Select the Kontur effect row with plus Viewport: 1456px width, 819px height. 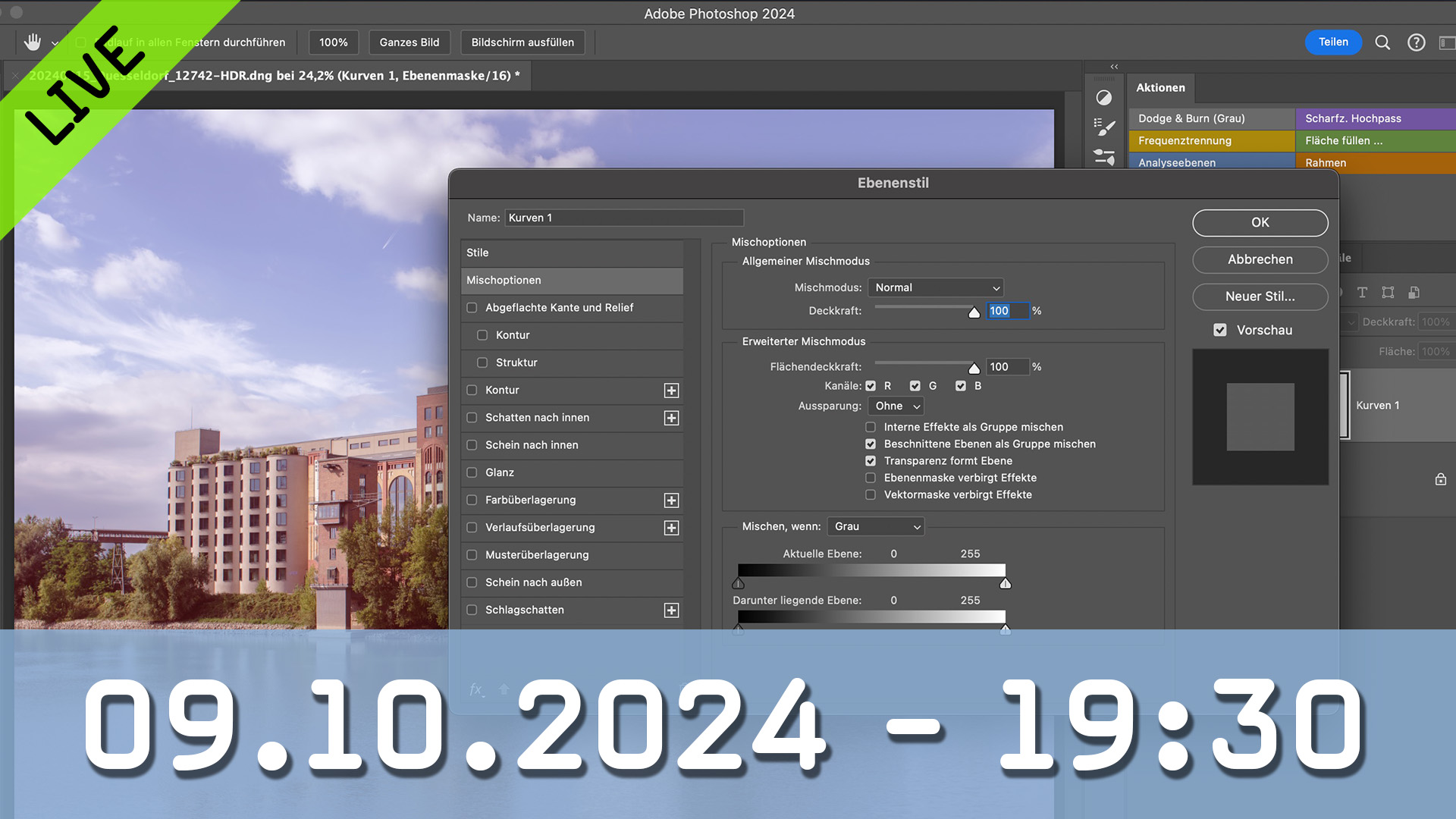click(x=572, y=391)
